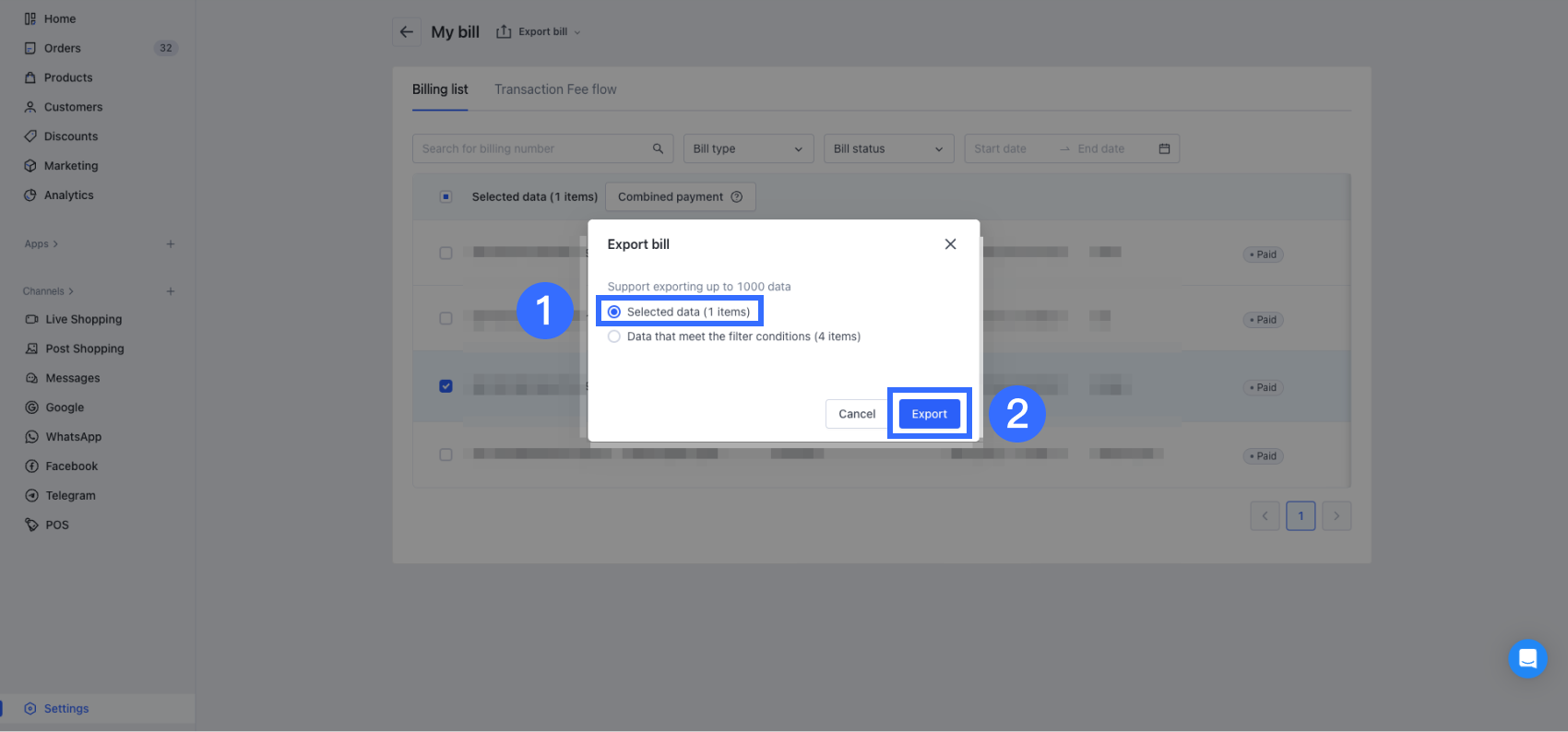This screenshot has height=732, width=1568.
Task: Expand the Channels section
Action: point(48,291)
